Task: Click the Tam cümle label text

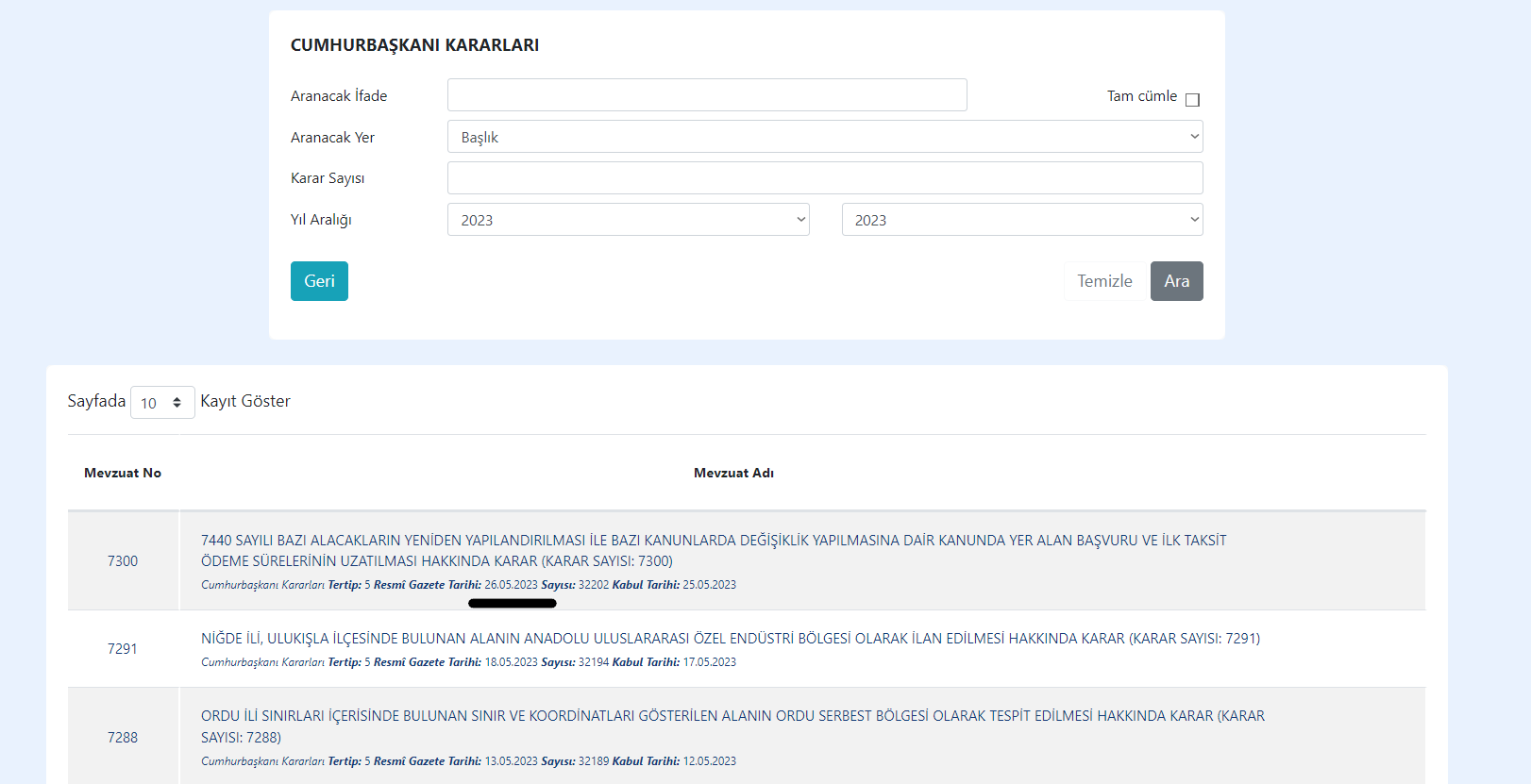Action: tap(1141, 96)
